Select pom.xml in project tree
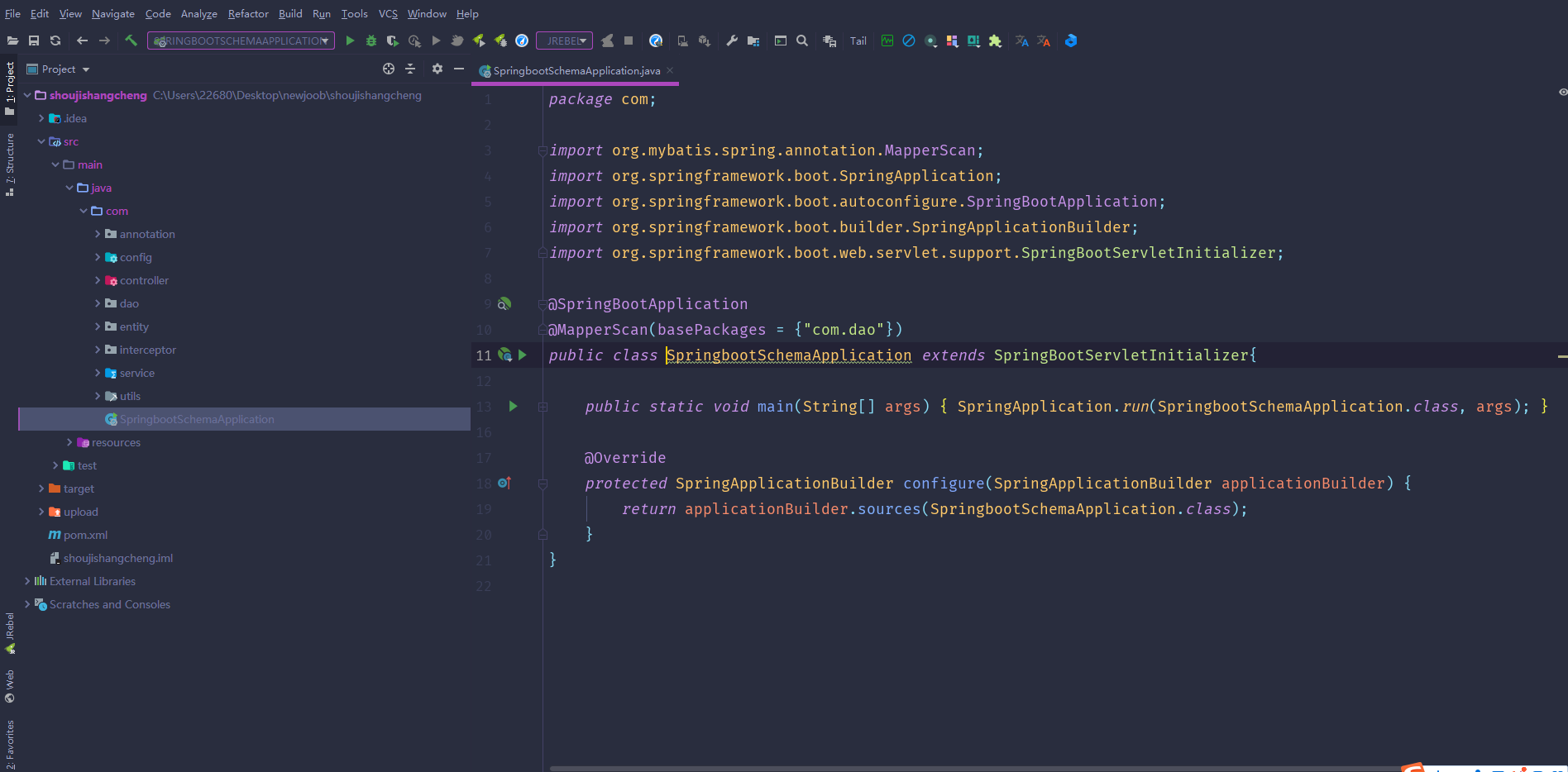The height and width of the screenshot is (772, 1568). (x=78, y=535)
